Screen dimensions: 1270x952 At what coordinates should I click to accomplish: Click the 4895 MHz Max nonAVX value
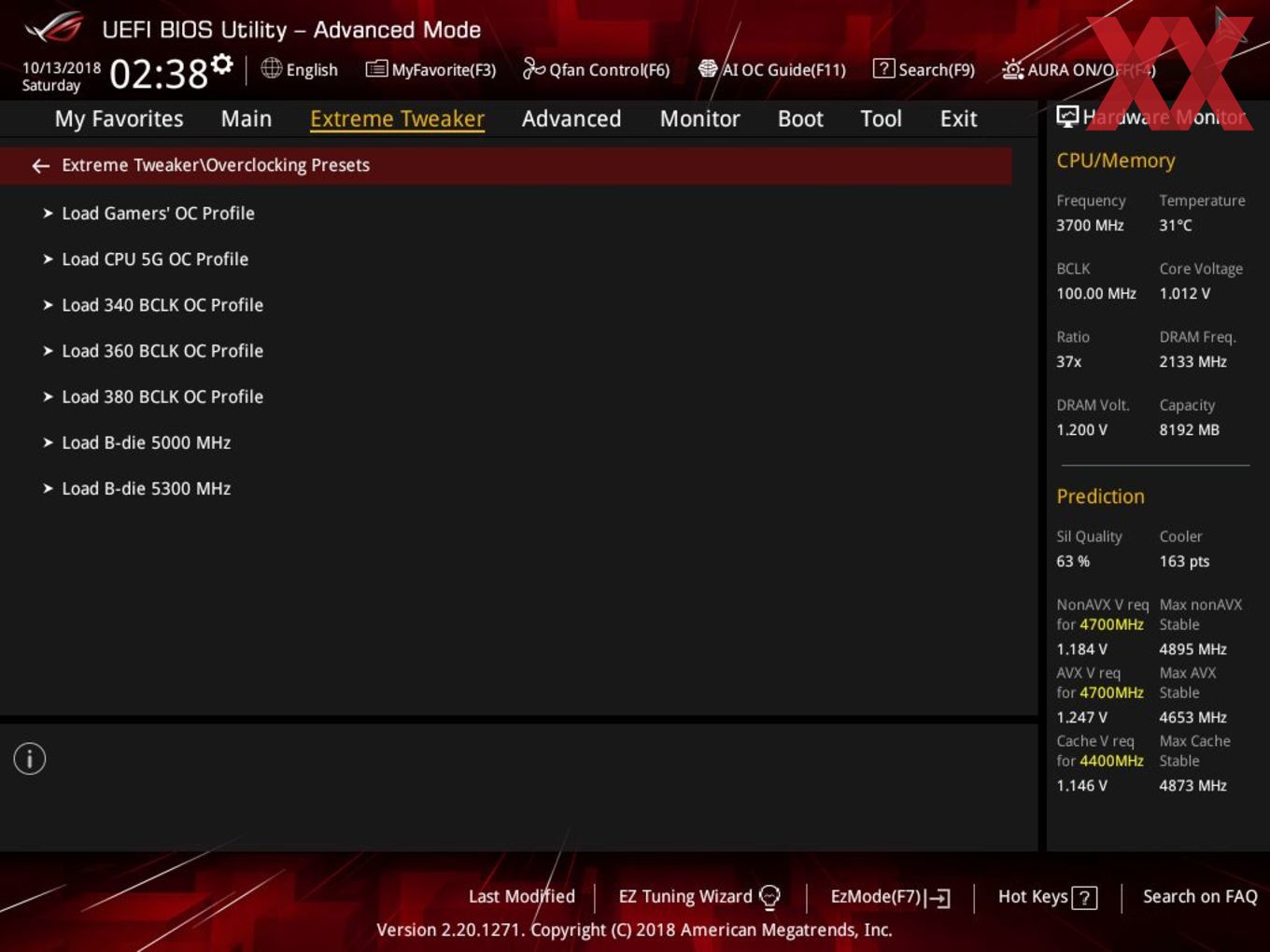pos(1192,649)
